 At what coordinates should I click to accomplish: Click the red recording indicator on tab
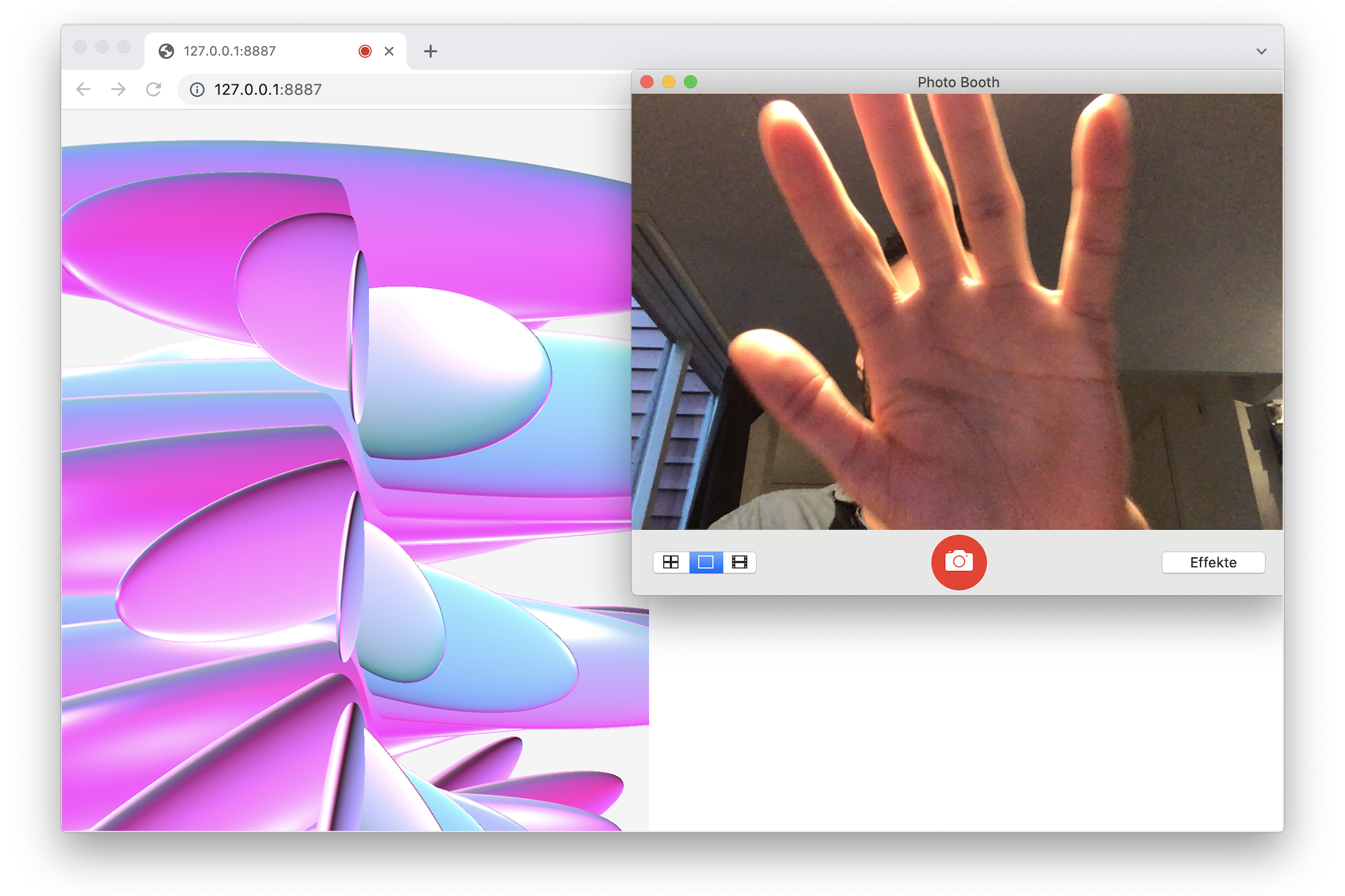(x=365, y=51)
